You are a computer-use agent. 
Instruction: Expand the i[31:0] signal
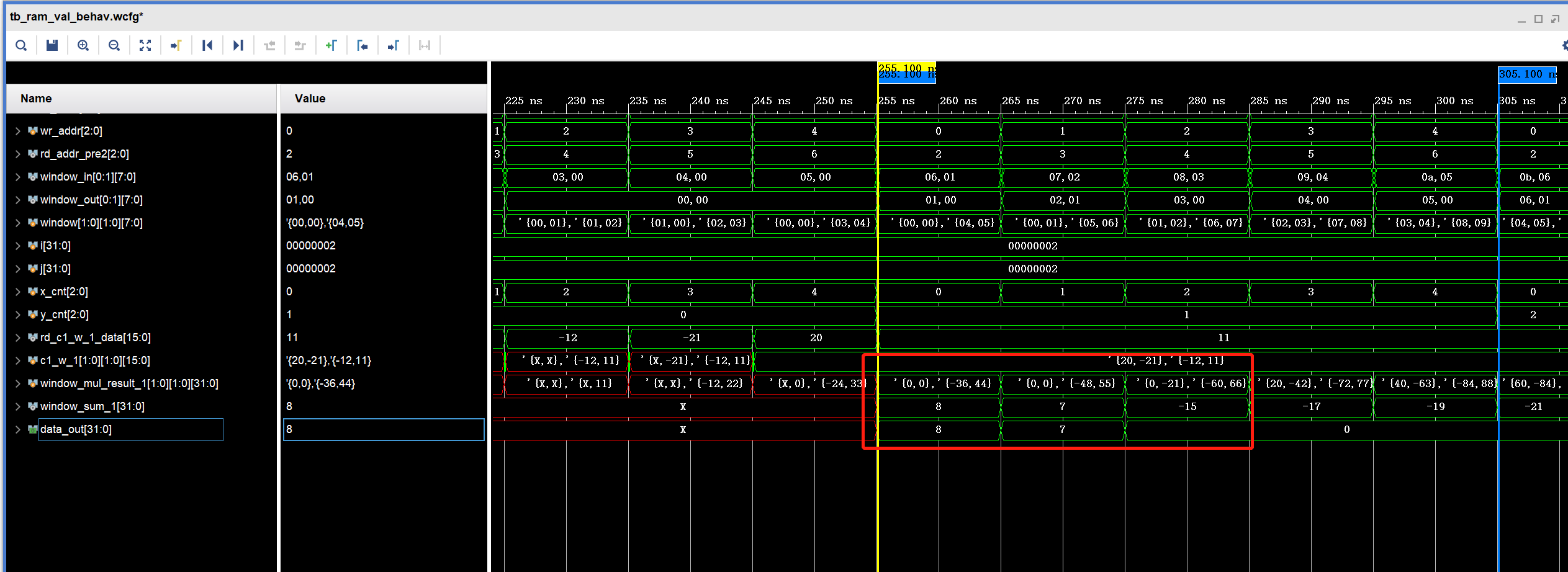click(x=17, y=246)
